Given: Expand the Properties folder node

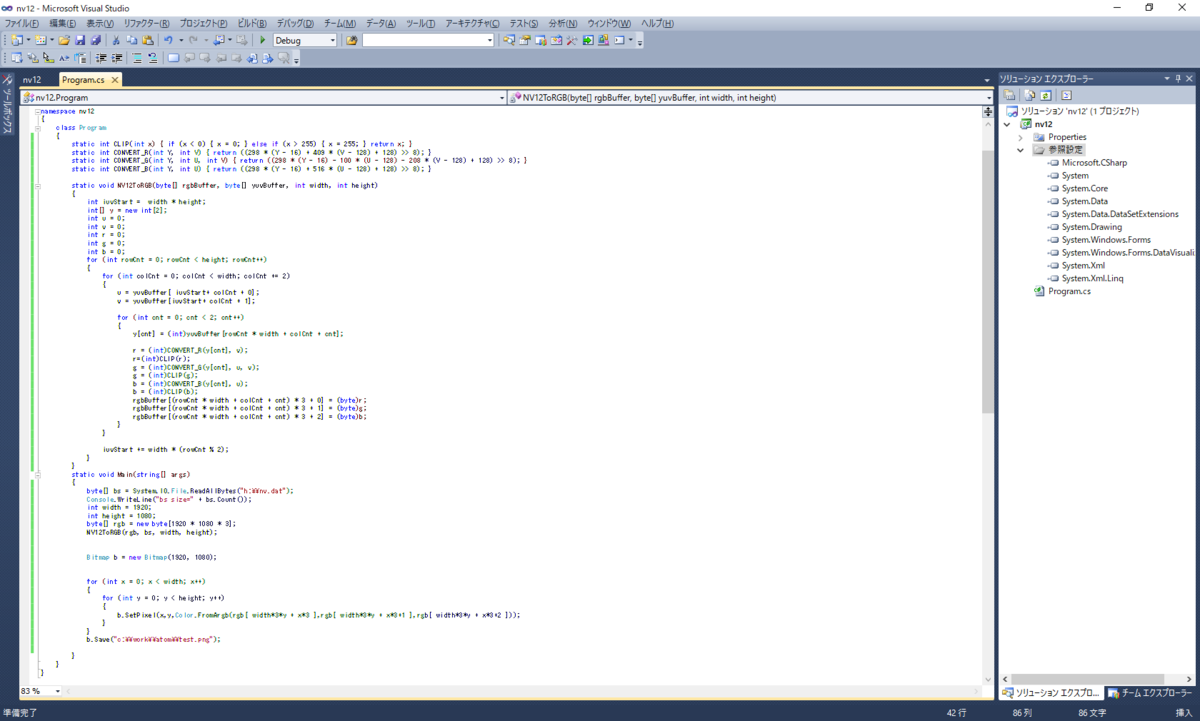Looking at the screenshot, I should [1021, 137].
